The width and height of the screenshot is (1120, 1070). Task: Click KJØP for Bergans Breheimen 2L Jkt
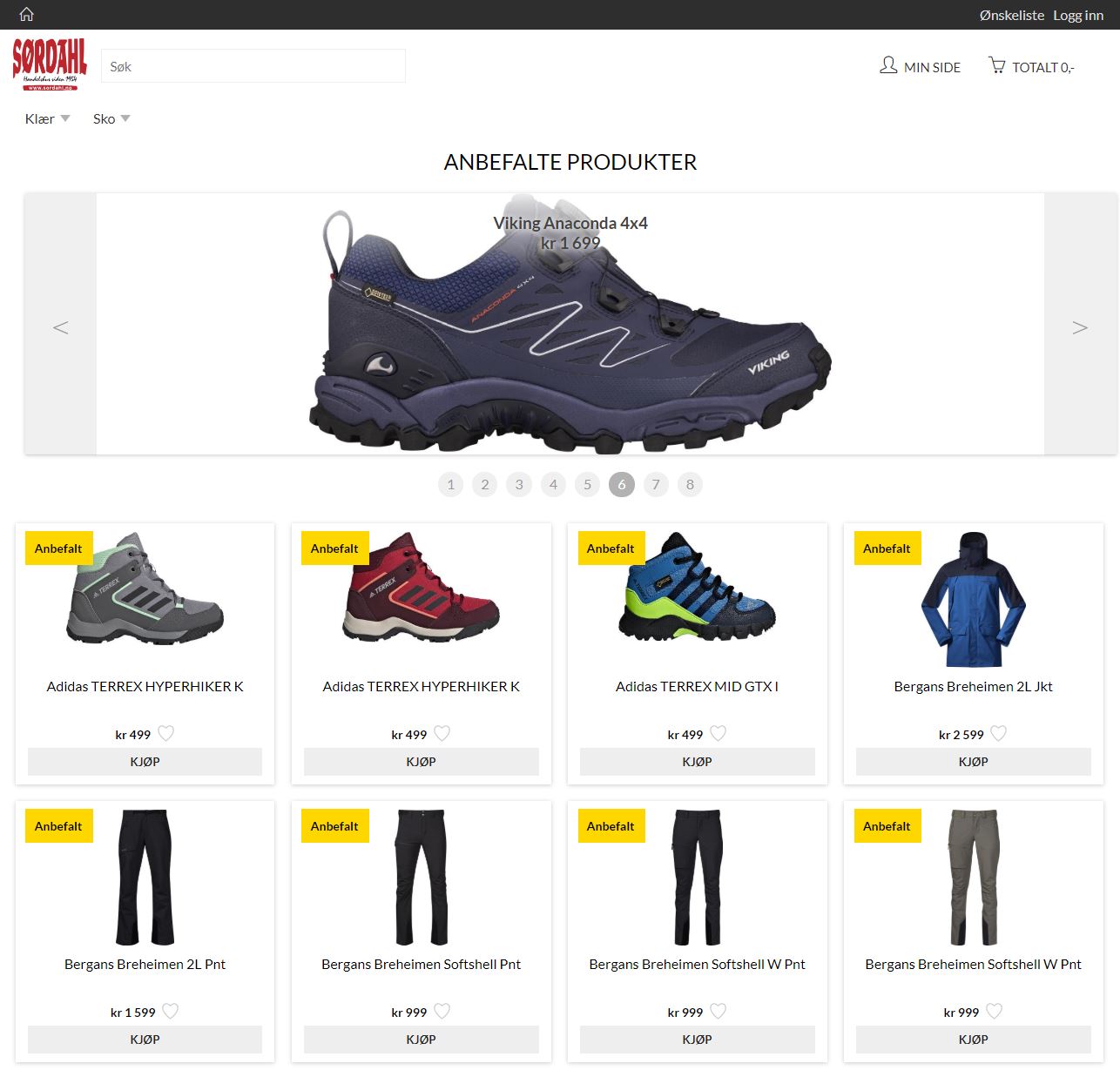pyautogui.click(x=974, y=762)
